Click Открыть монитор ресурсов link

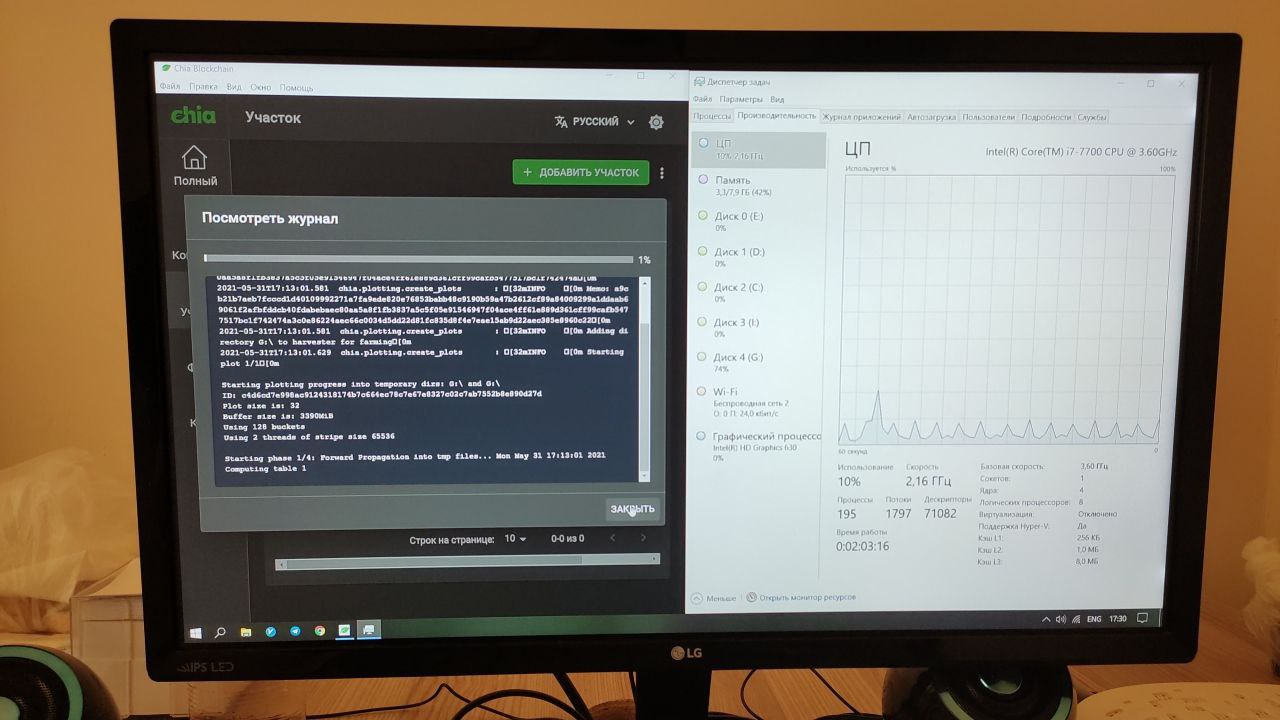point(806,597)
